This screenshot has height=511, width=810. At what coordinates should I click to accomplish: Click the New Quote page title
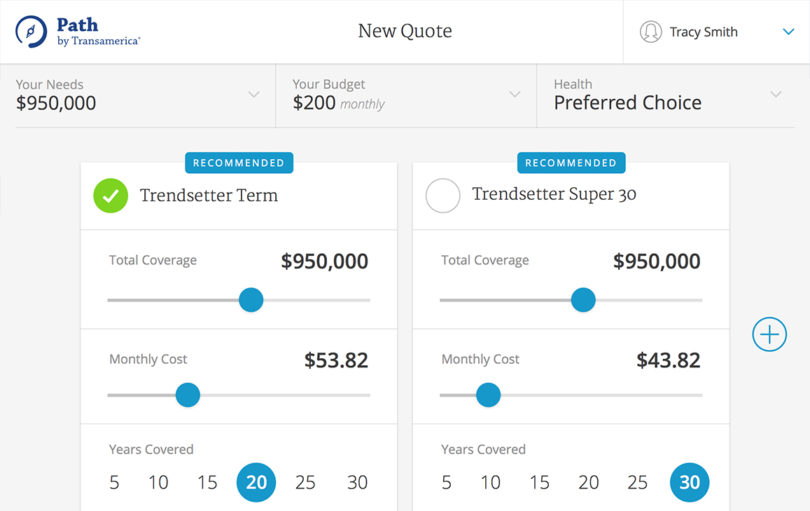coord(405,31)
